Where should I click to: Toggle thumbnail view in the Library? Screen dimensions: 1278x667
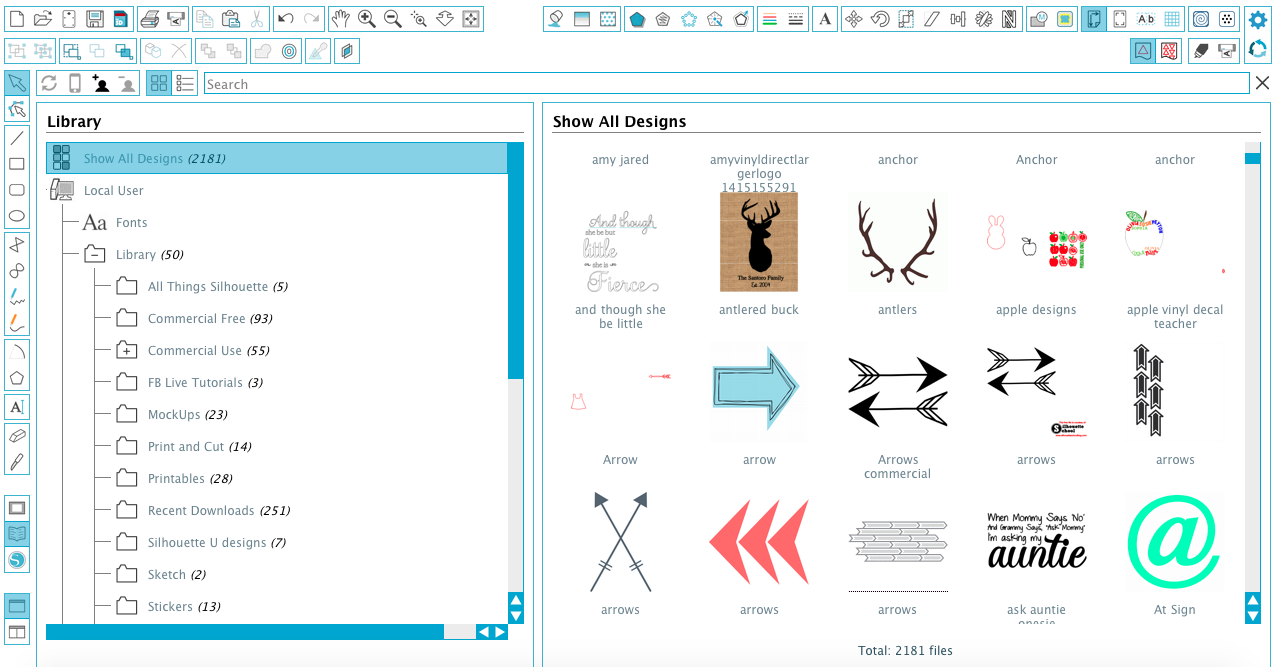point(158,83)
